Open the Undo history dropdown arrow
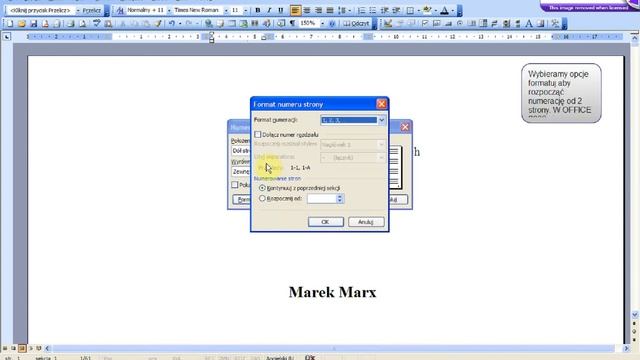This screenshot has height=360, width=640. pos(180,24)
